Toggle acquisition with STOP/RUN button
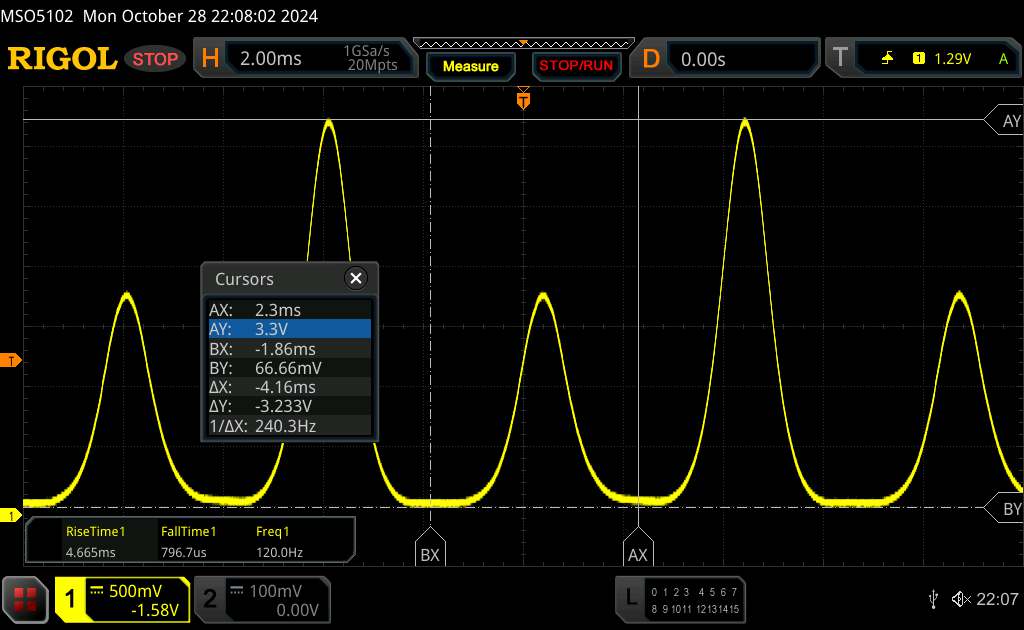This screenshot has height=630, width=1024. 574,66
